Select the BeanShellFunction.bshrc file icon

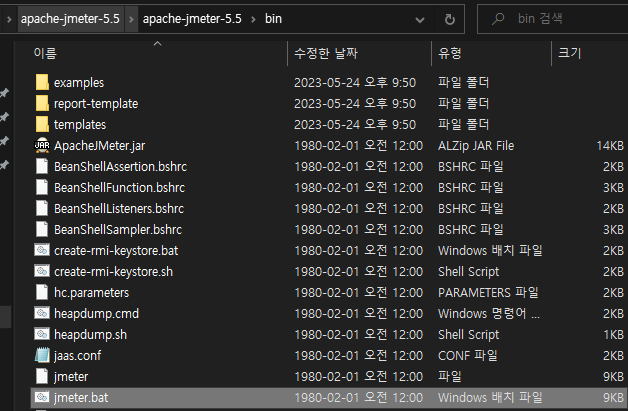pos(42,187)
